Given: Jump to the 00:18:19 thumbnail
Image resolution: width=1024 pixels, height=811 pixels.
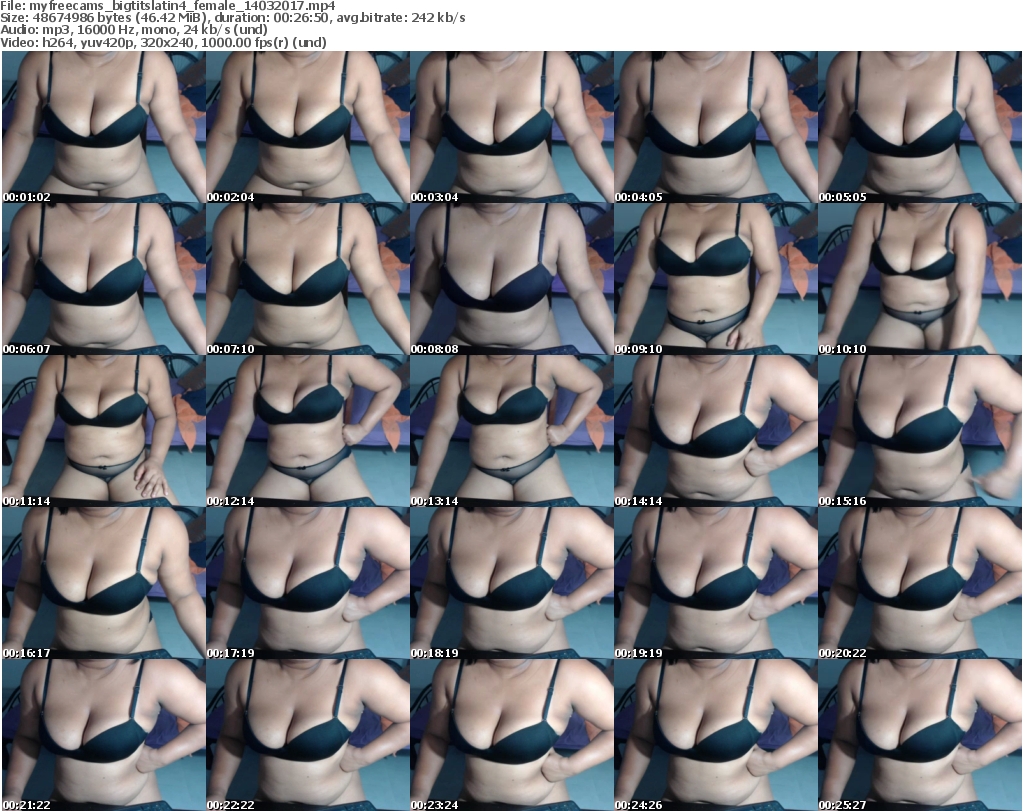Looking at the screenshot, I should pyautogui.click(x=511, y=582).
